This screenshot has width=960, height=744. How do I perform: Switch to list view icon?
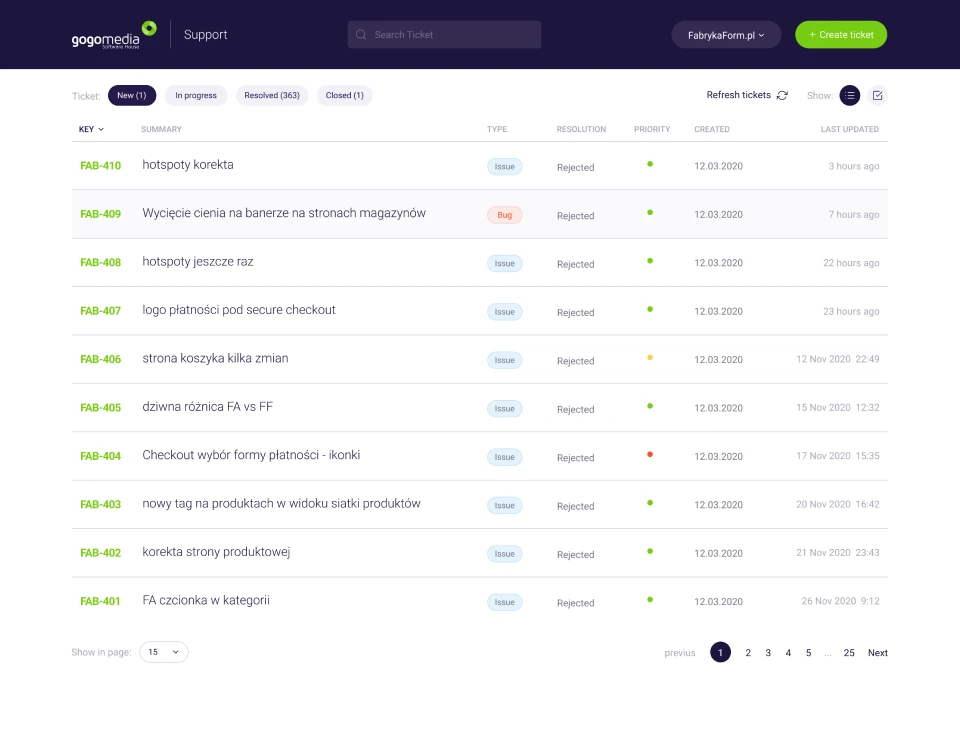[849, 96]
